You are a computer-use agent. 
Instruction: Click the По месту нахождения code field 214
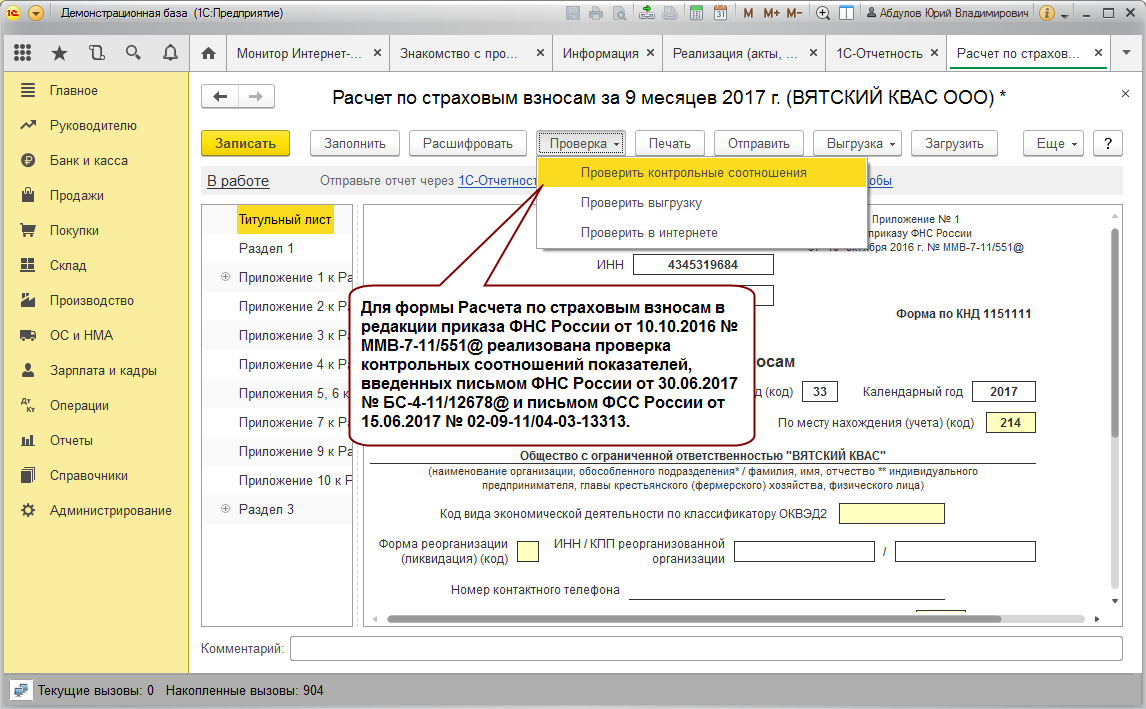click(x=1011, y=422)
